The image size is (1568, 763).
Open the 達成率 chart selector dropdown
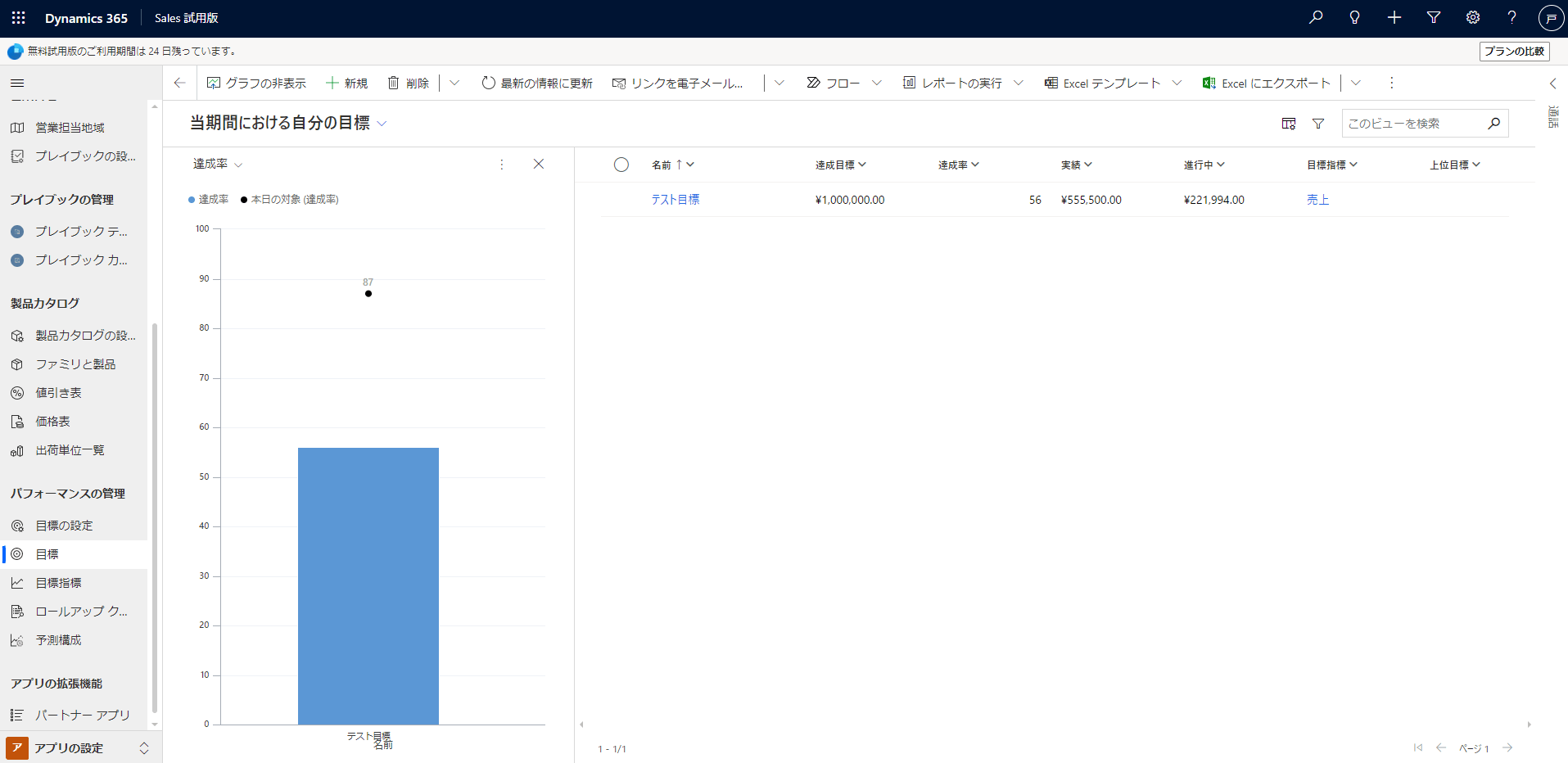coord(218,164)
